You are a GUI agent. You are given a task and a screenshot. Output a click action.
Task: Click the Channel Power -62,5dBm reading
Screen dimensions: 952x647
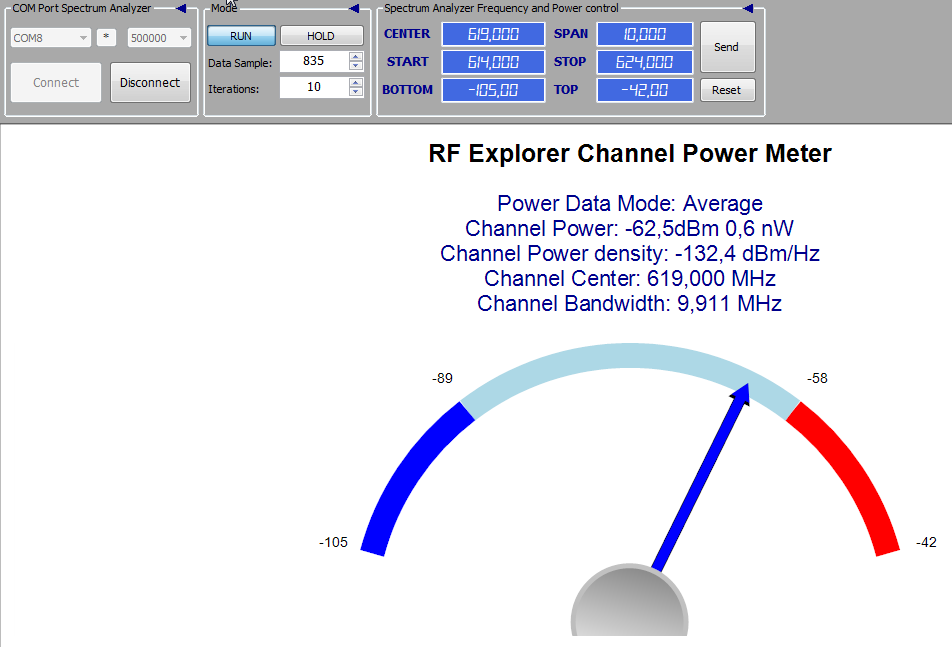pyautogui.click(x=630, y=228)
